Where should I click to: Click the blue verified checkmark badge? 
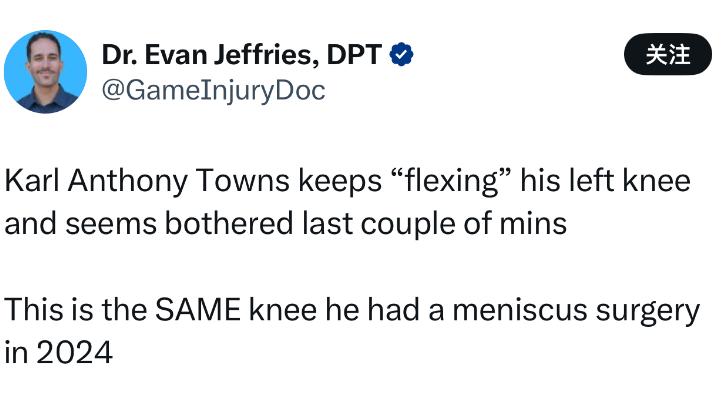tap(401, 54)
